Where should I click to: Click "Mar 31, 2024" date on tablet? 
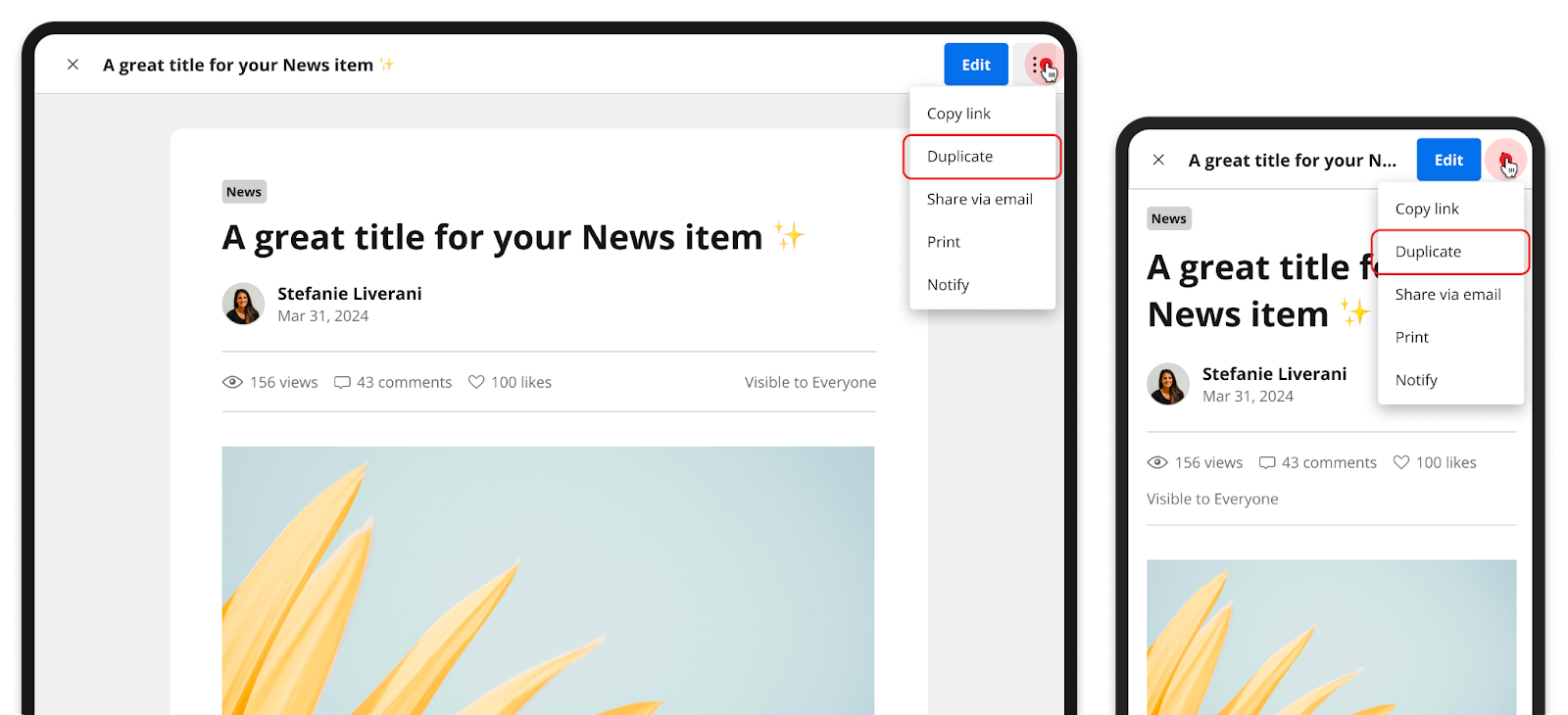(x=322, y=316)
